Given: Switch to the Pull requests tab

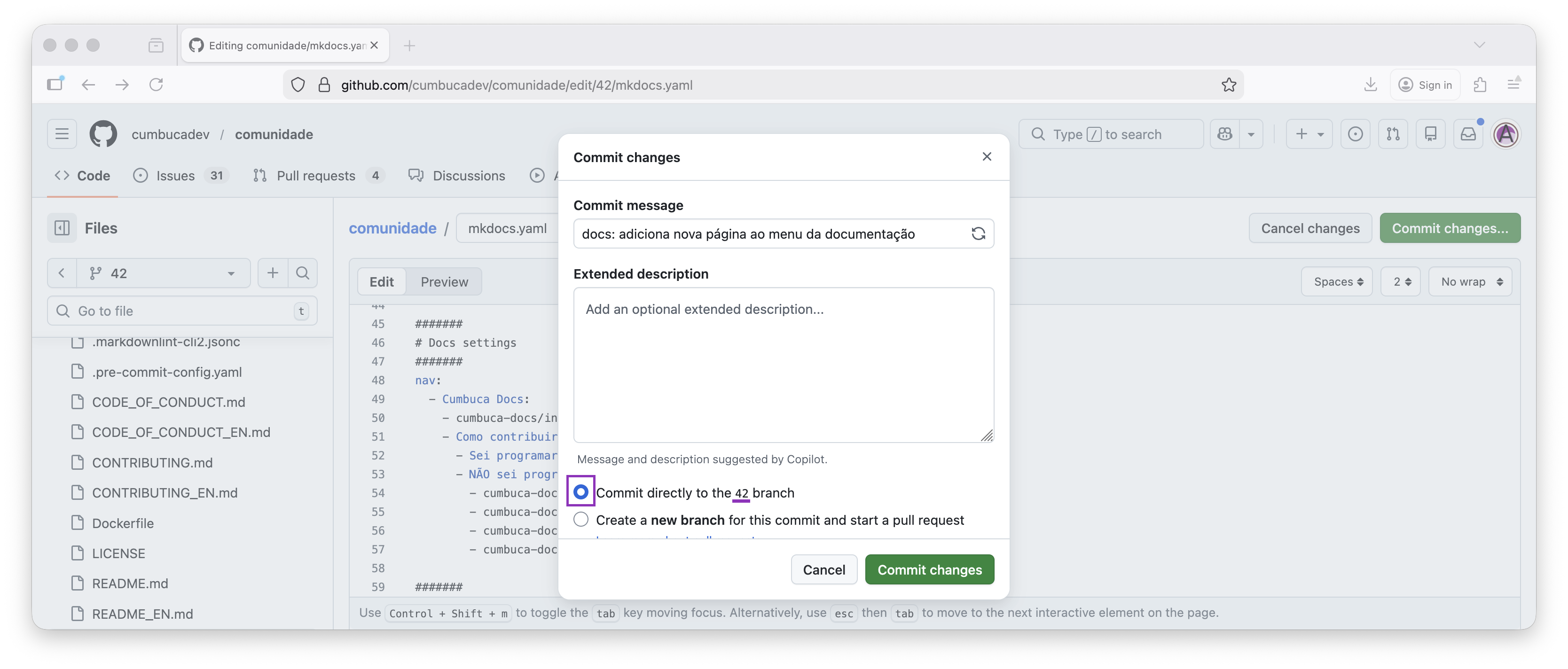Looking at the screenshot, I should pos(319,176).
